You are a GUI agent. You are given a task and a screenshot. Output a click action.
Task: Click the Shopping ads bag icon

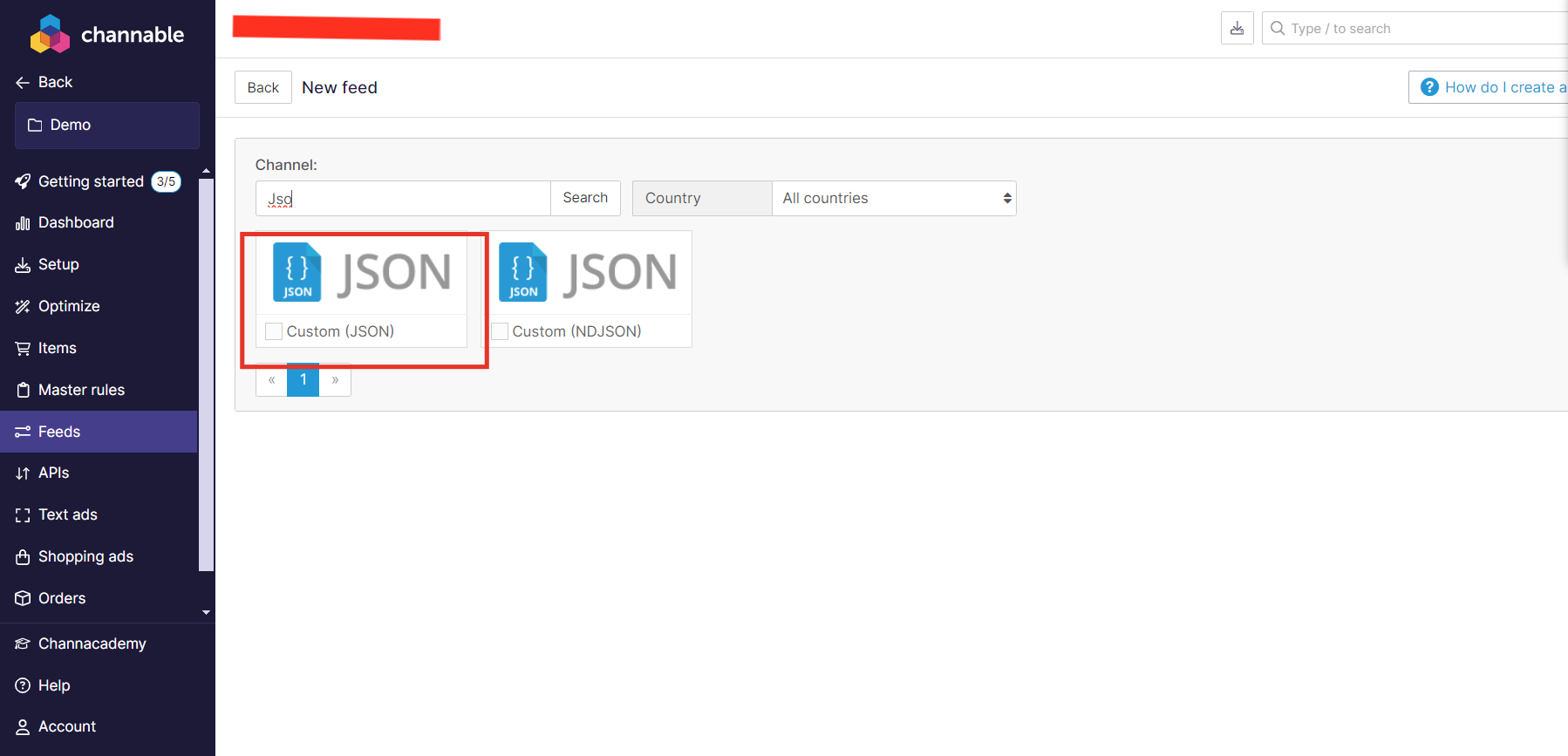coord(23,556)
